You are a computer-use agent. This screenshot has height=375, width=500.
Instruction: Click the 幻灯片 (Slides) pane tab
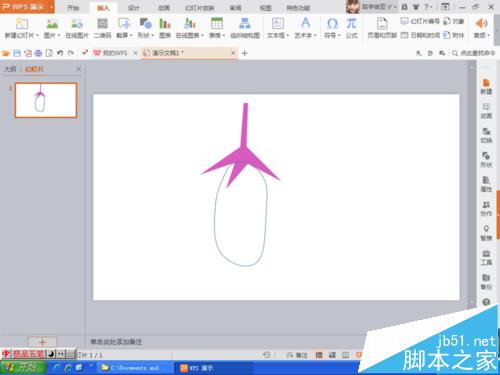(x=34, y=69)
